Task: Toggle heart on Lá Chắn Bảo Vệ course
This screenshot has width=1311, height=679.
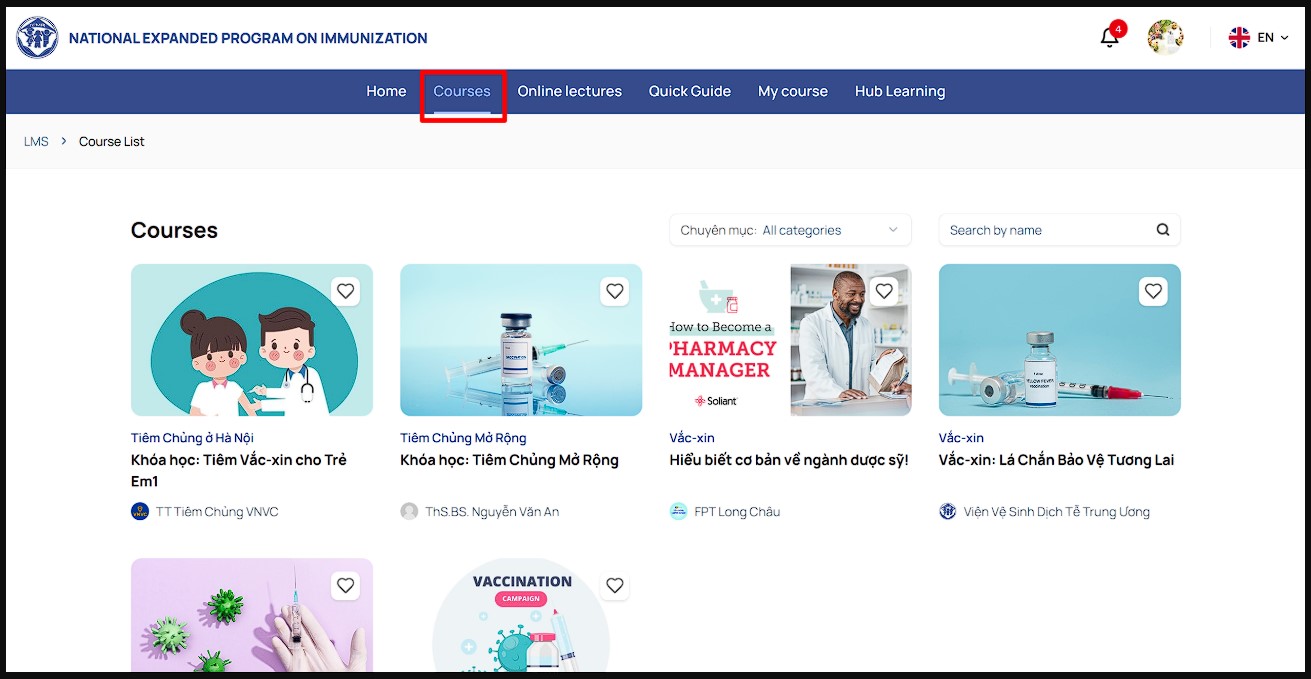Action: [1153, 291]
